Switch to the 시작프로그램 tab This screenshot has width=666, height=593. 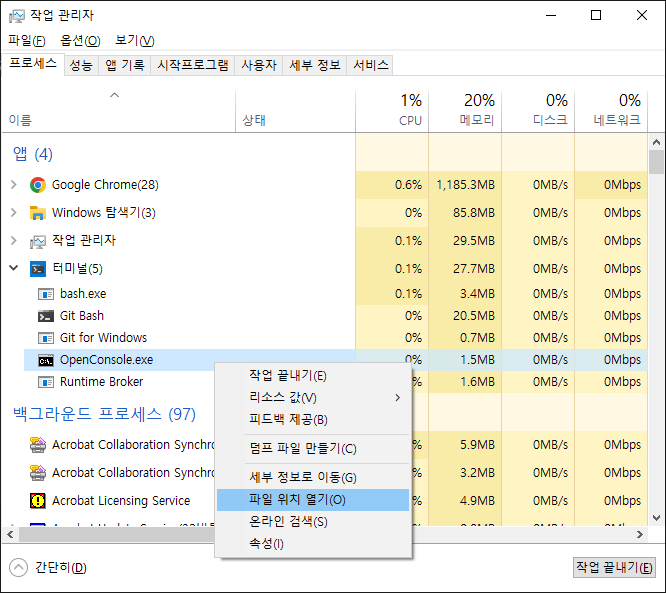click(193, 65)
